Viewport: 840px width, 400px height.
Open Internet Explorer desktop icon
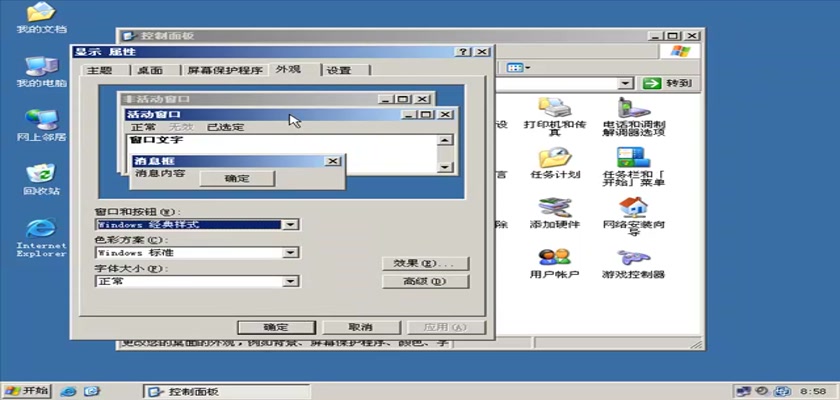click(41, 237)
